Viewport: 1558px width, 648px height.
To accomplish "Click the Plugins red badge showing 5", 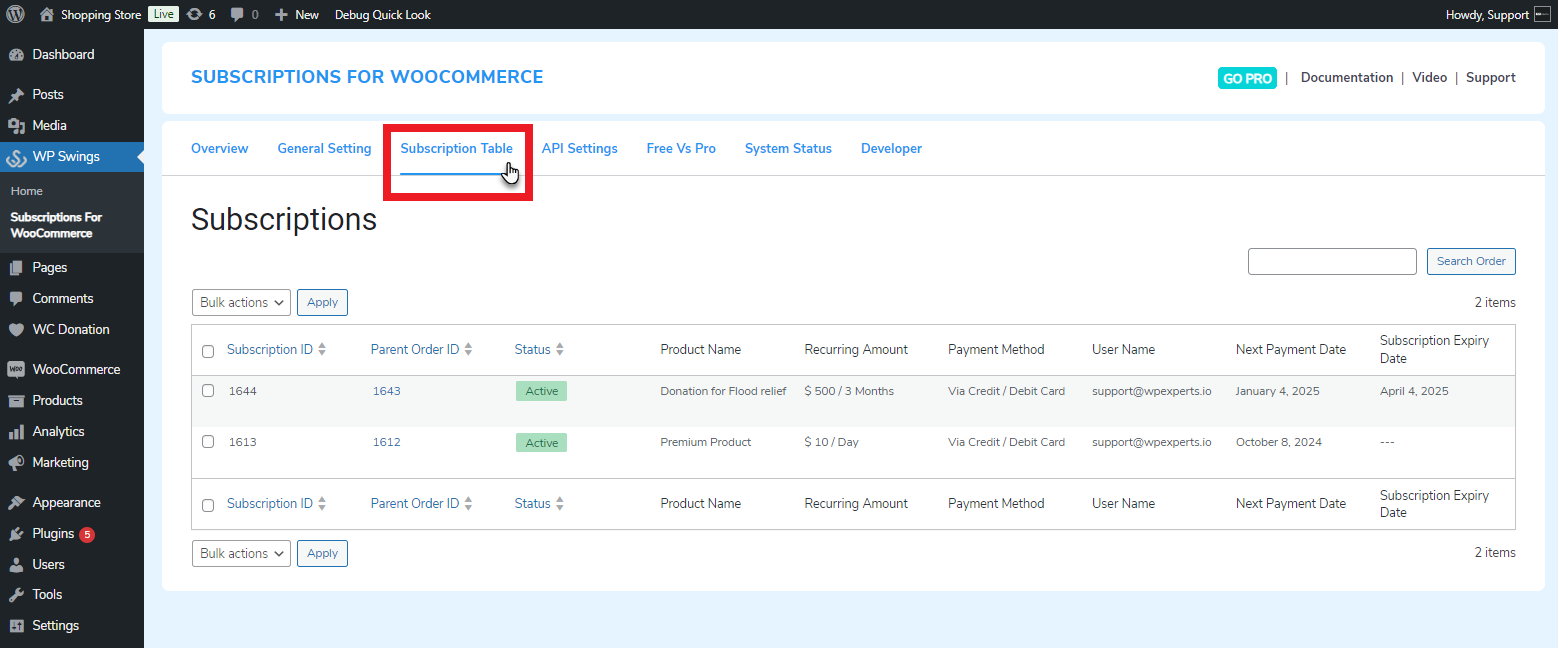I will [87, 534].
